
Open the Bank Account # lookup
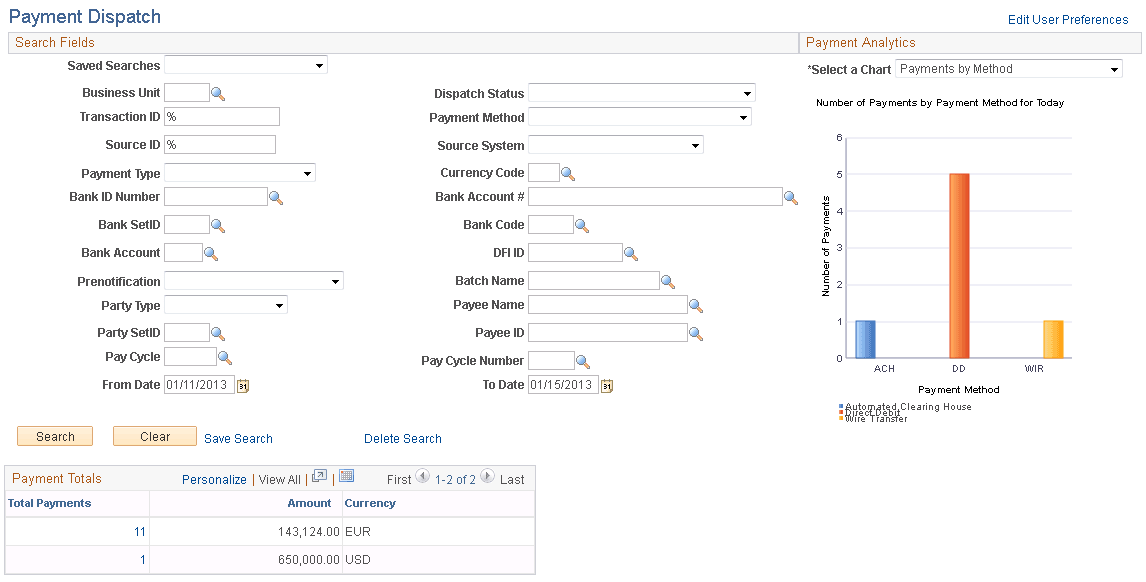pyautogui.click(x=792, y=196)
